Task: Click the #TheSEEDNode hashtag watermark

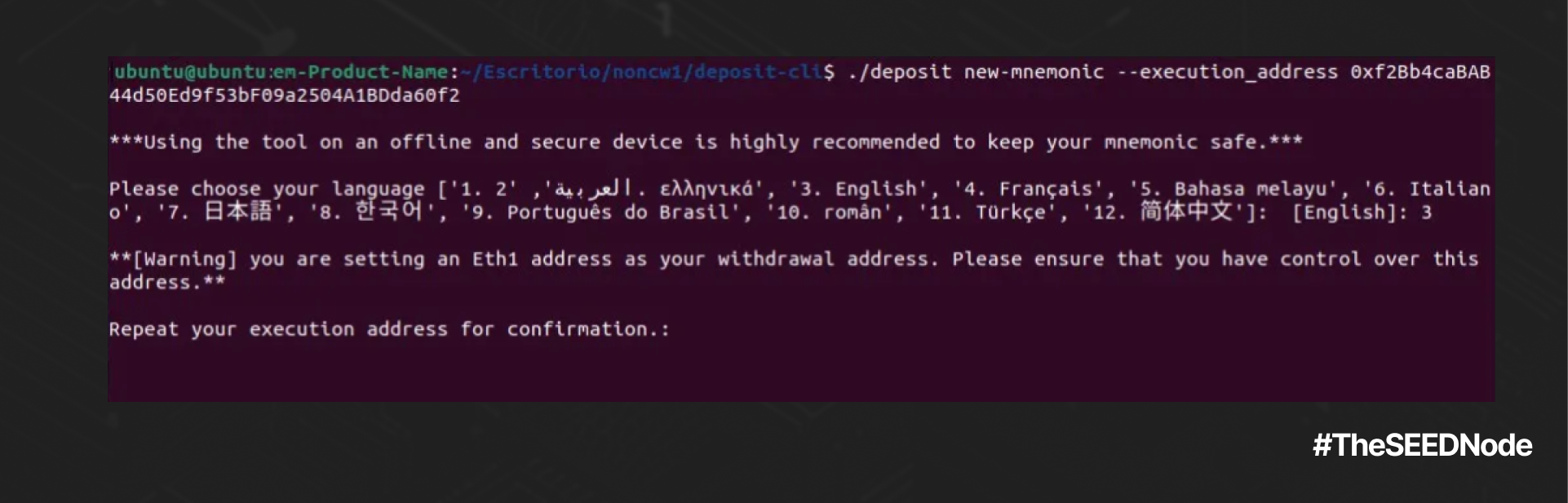Action: (x=1422, y=445)
